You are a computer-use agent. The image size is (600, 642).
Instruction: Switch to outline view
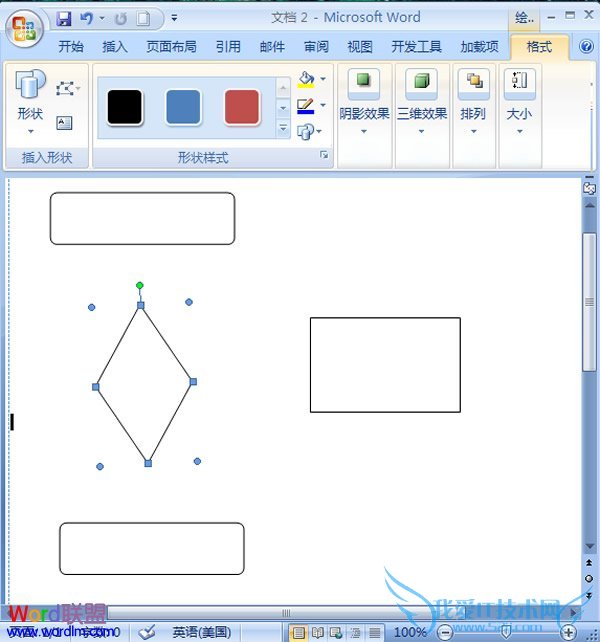coord(355,633)
